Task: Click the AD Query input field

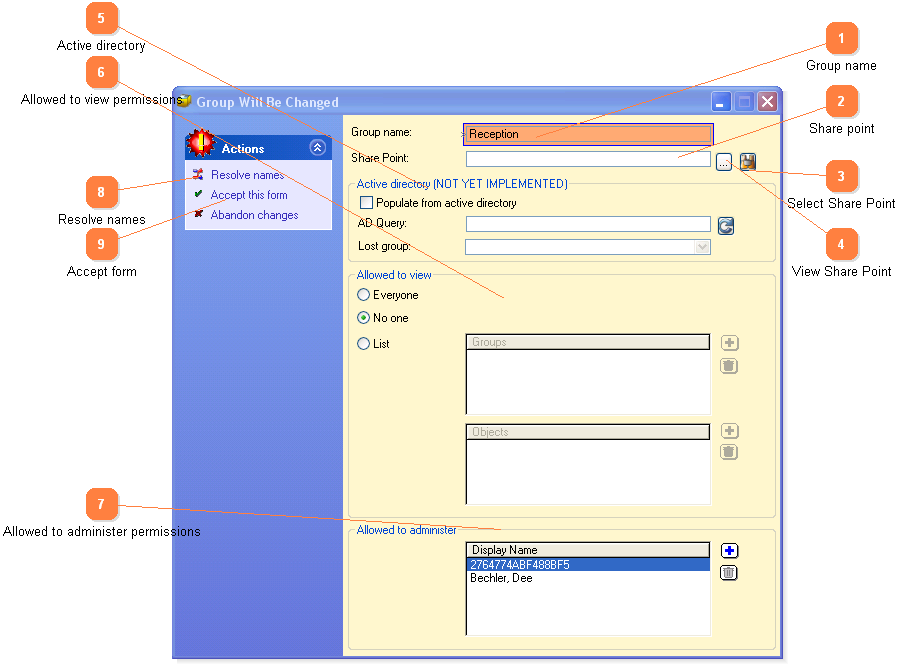Action: (x=588, y=224)
